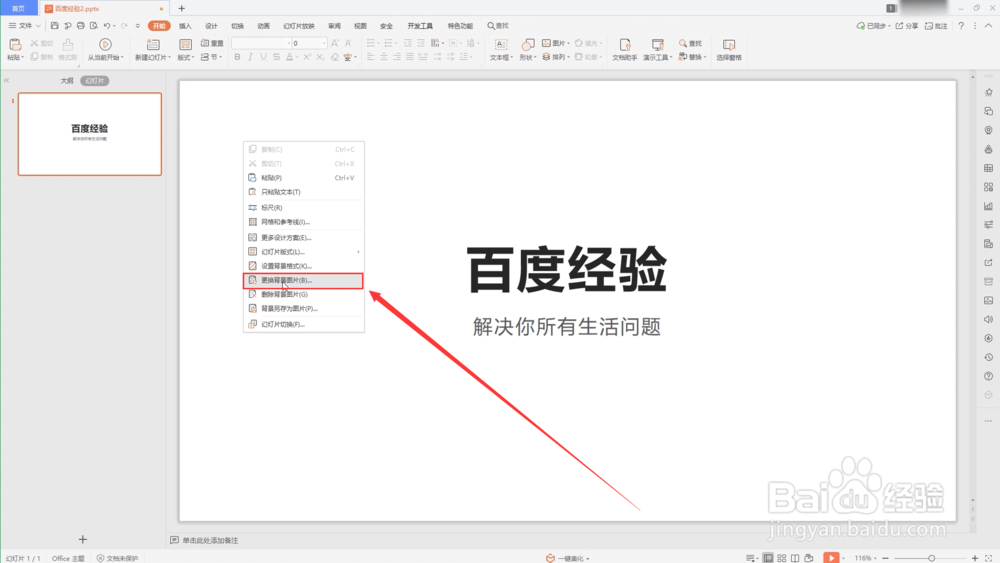Click the 一键美化 icon in status bar
The width and height of the screenshot is (1000, 563).
(550, 558)
